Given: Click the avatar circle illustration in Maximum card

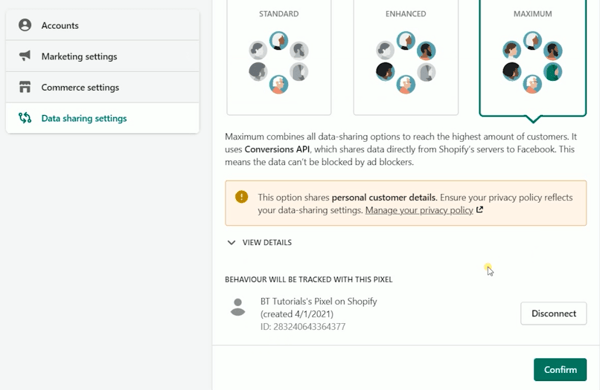Looking at the screenshot, I should 532,62.
